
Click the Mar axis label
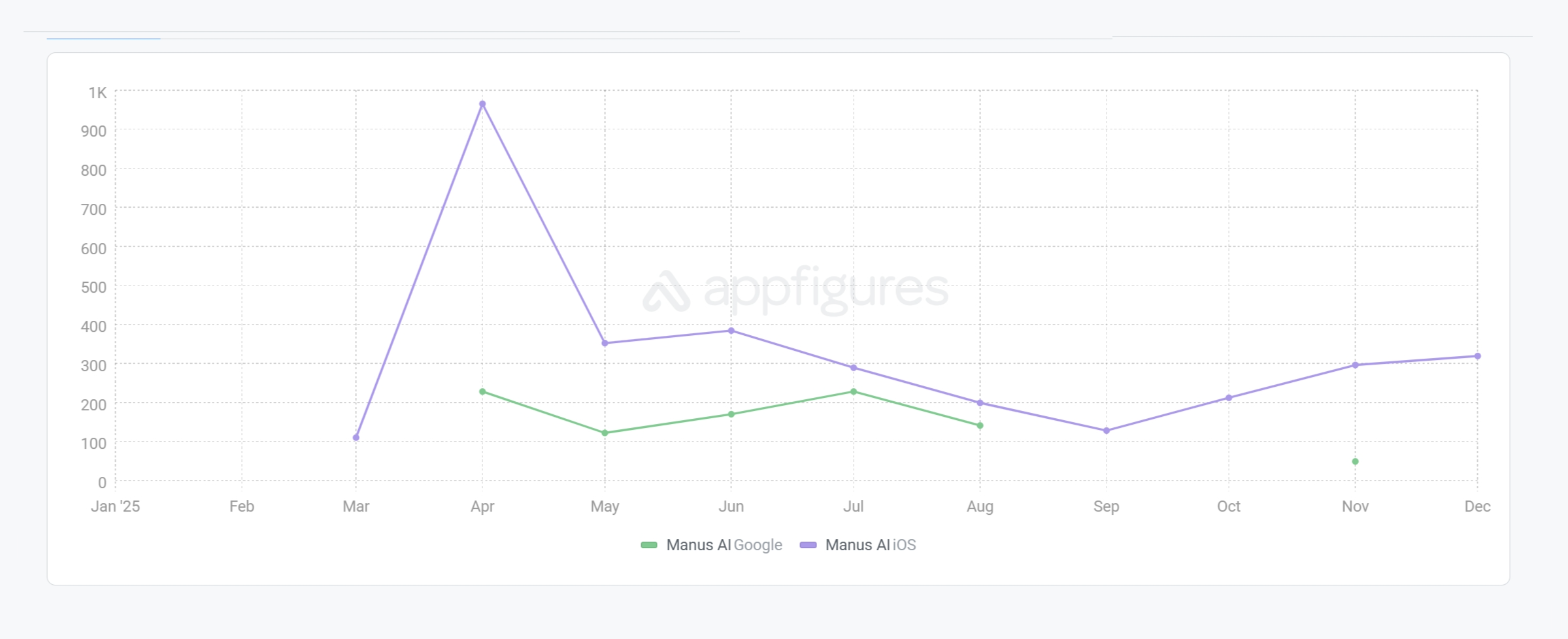356,506
